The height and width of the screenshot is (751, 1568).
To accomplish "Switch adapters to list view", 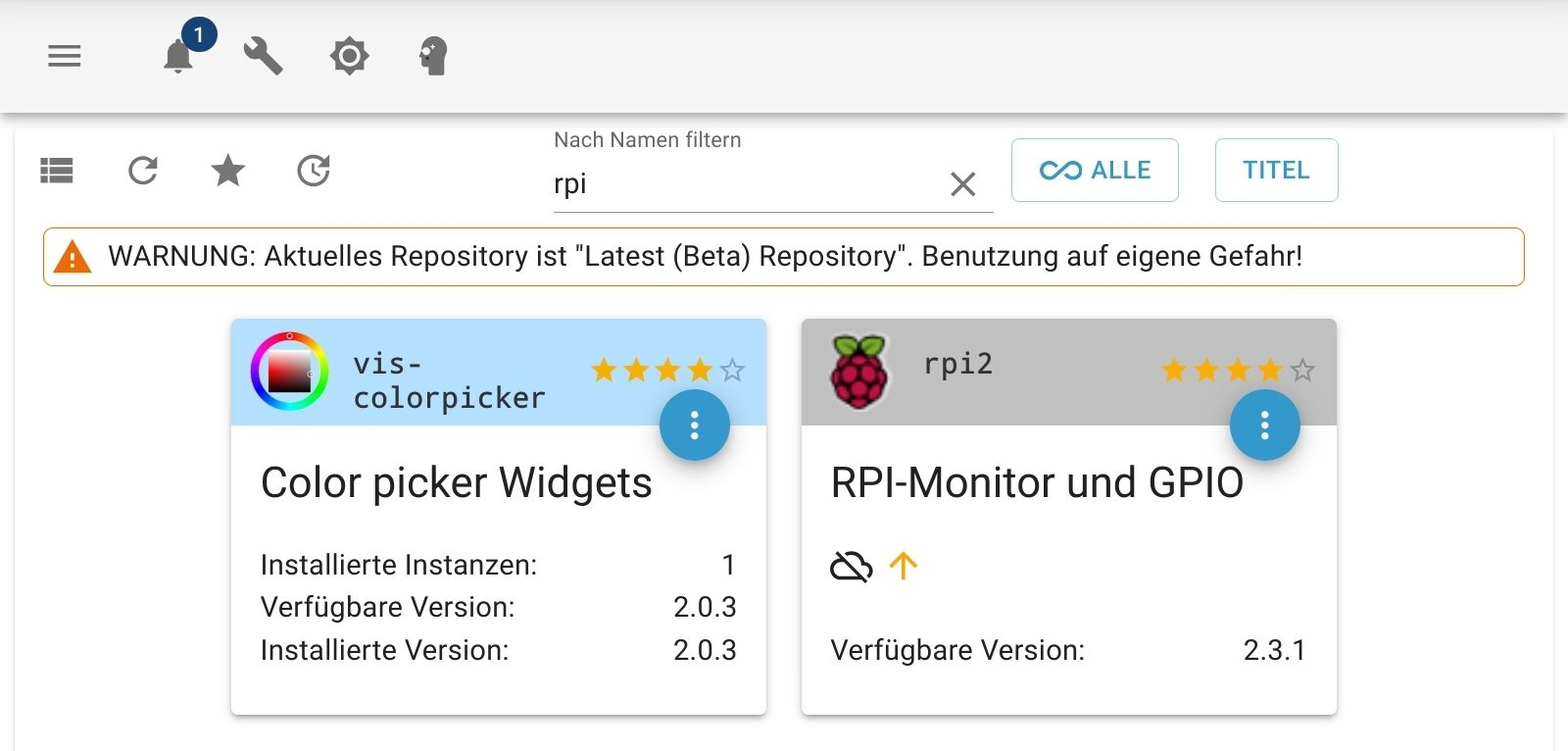I will (x=57, y=171).
